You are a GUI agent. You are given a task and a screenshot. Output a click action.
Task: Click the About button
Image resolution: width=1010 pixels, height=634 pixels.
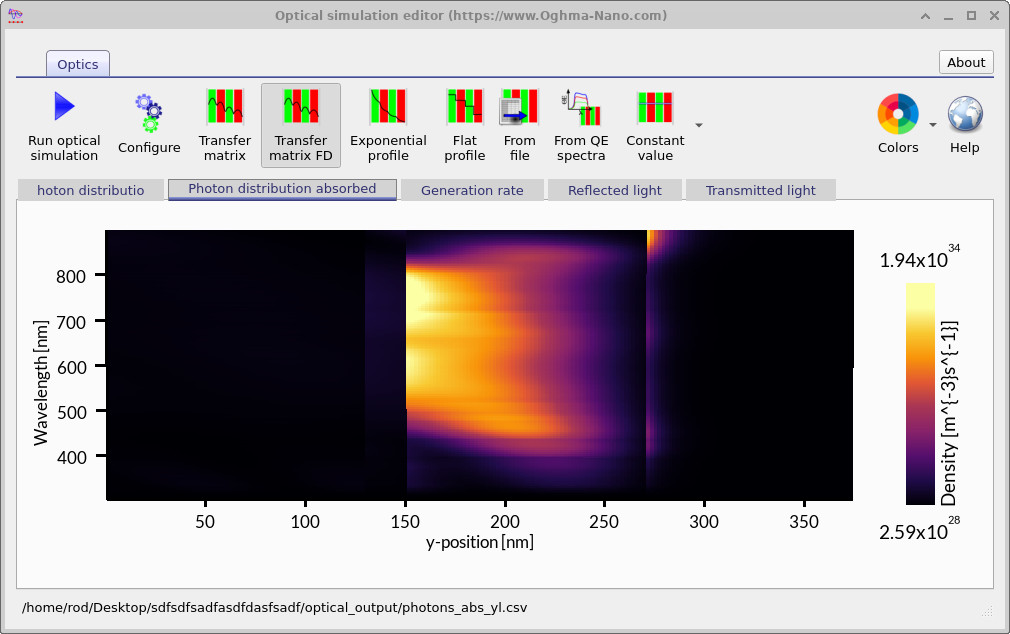click(966, 62)
